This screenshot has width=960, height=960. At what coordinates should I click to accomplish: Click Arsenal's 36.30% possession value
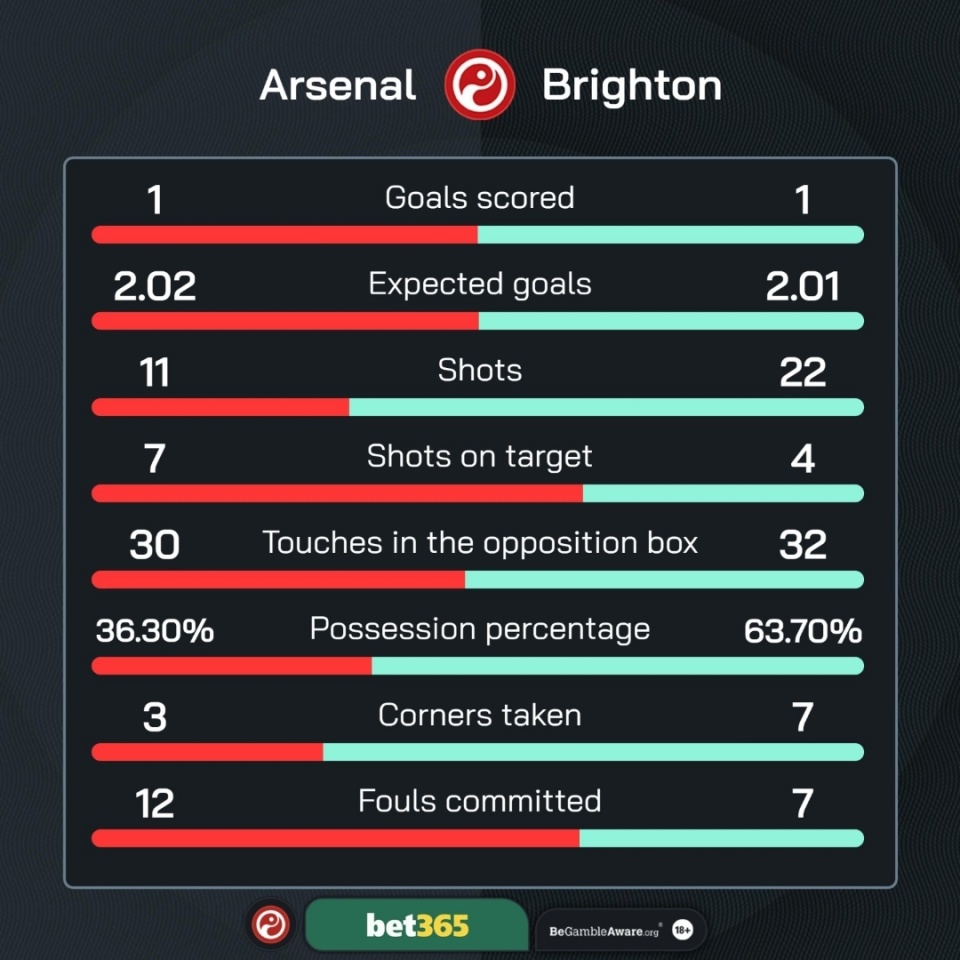pos(155,631)
